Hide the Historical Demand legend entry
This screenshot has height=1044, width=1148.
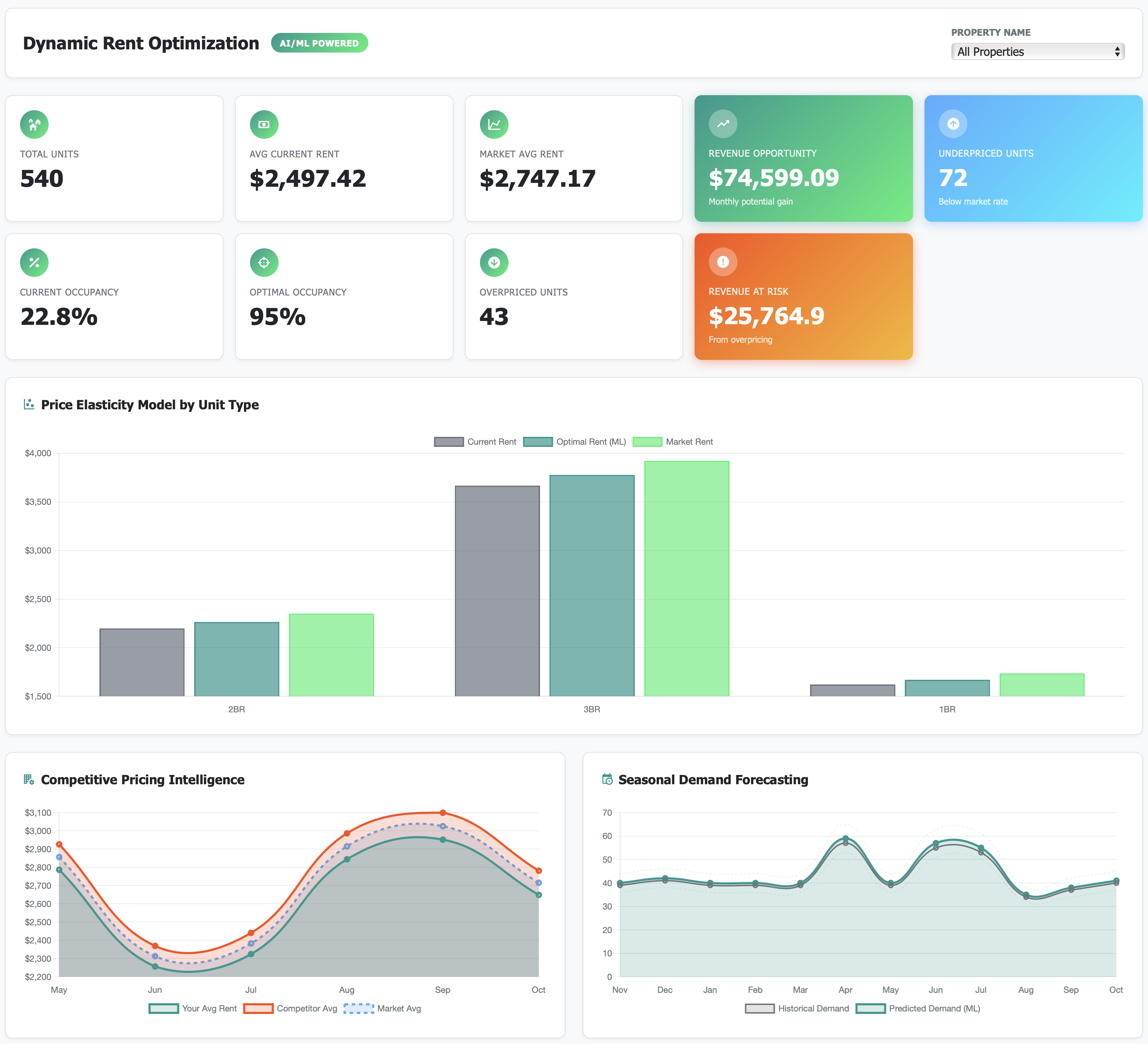pyautogui.click(x=797, y=1008)
